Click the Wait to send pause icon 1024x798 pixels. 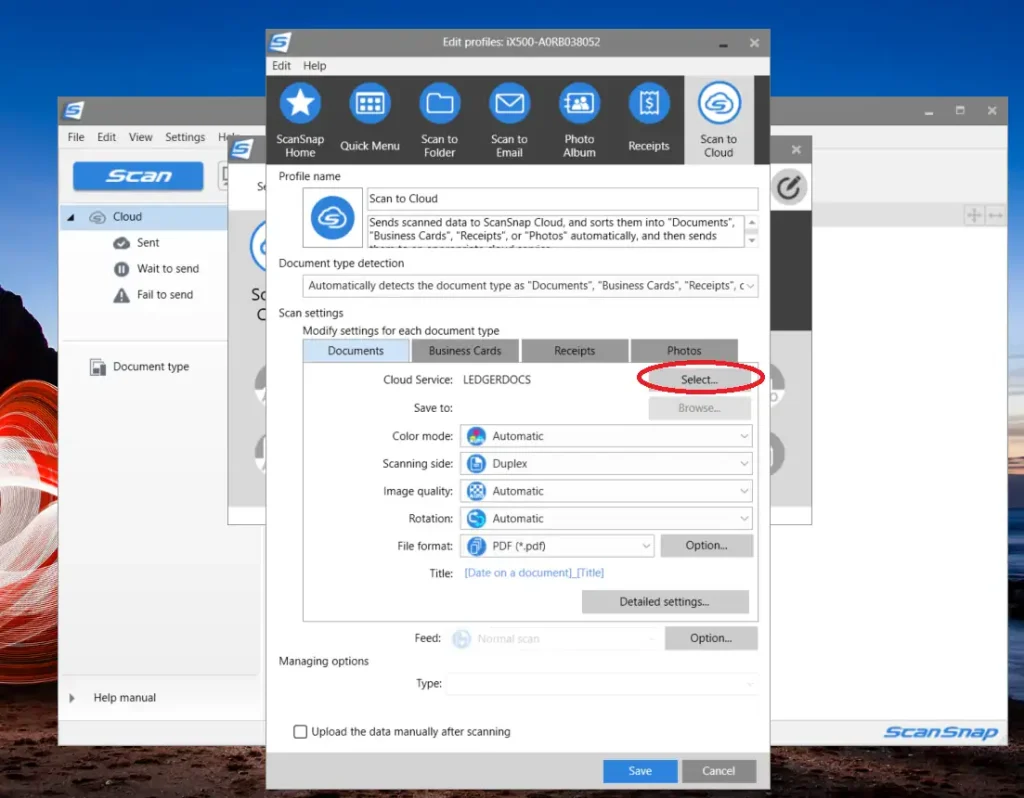121,269
